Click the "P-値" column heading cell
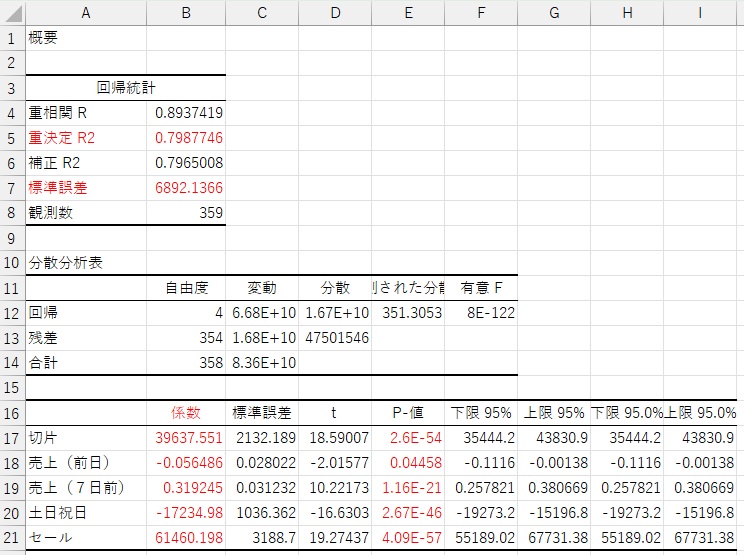 point(408,412)
